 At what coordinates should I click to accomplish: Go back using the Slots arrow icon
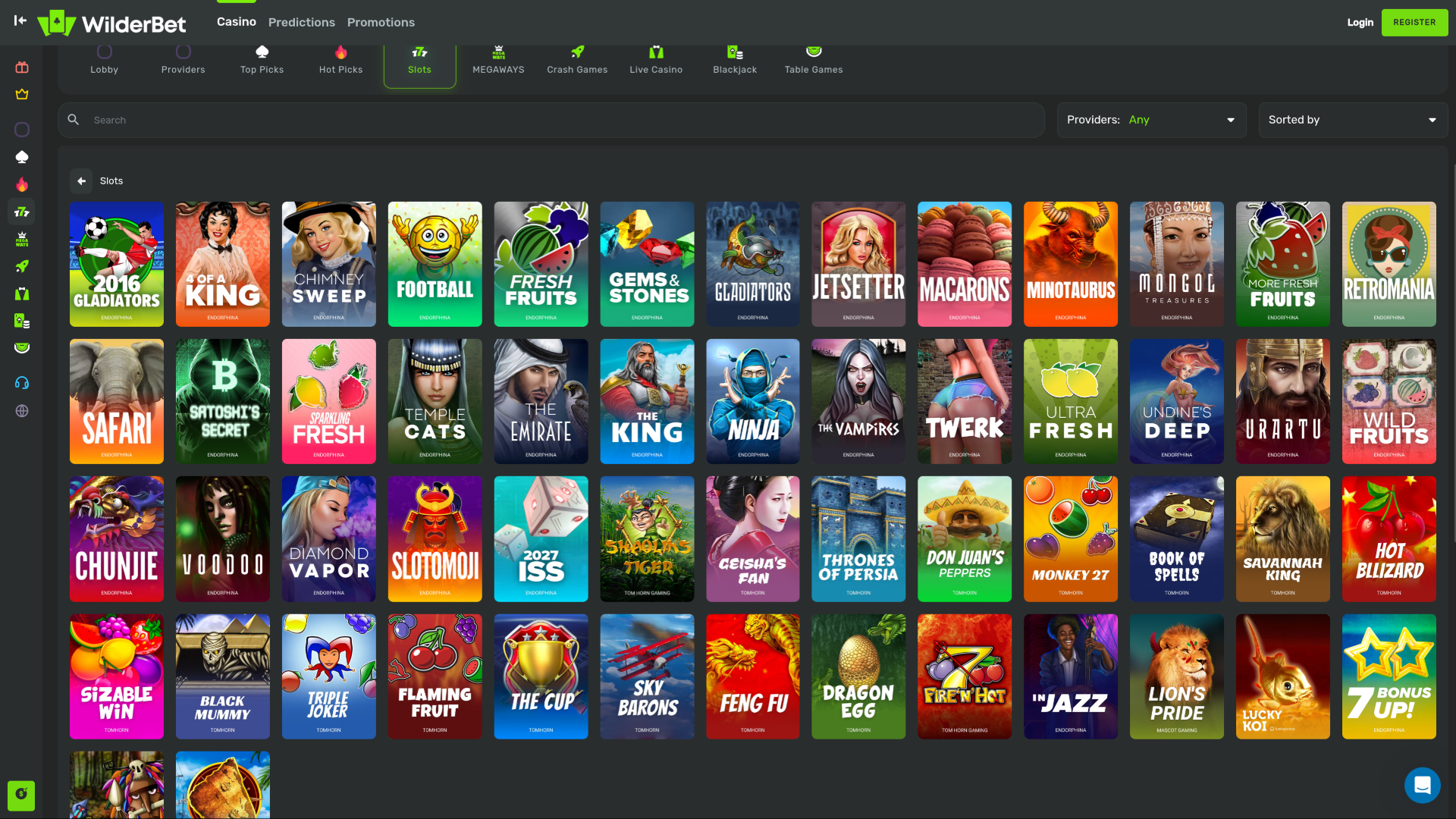[x=81, y=181]
